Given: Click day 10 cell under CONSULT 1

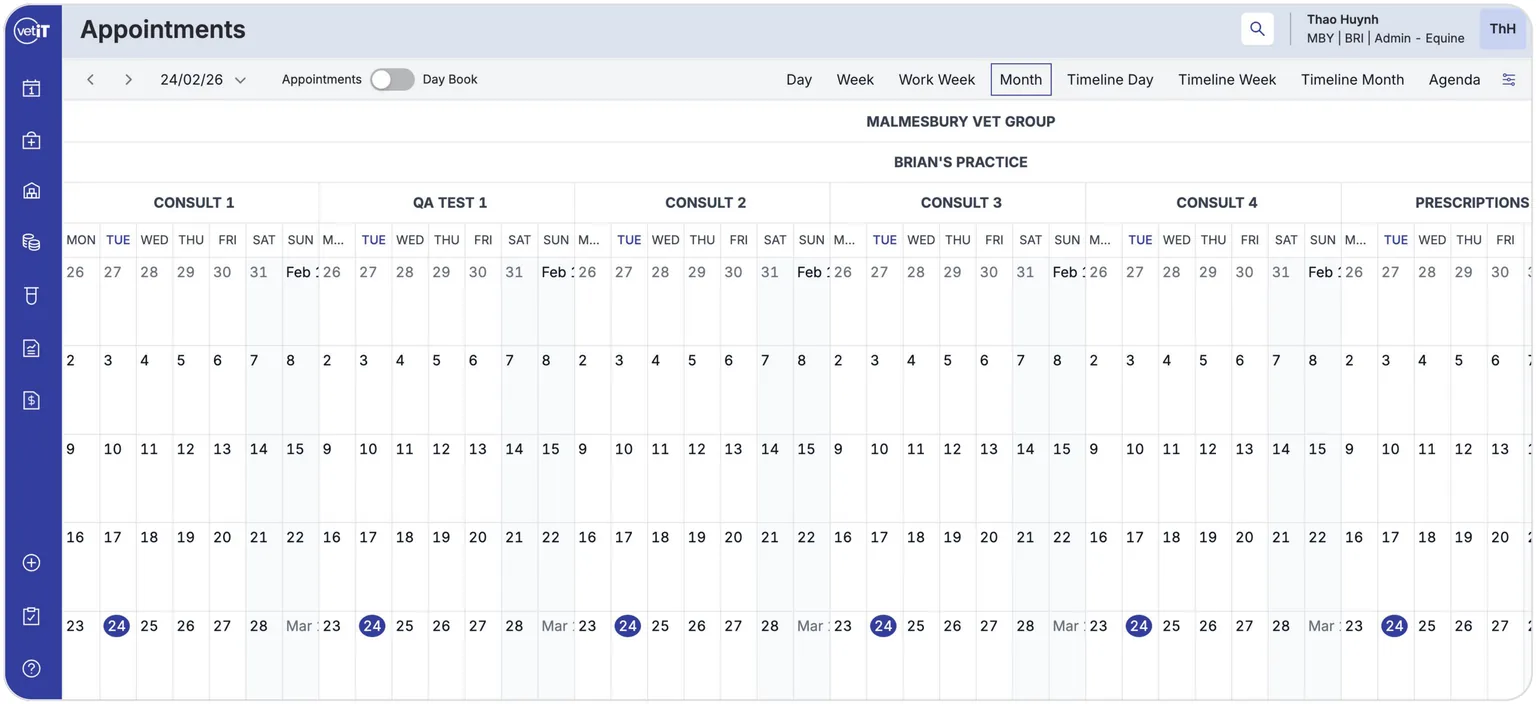Looking at the screenshot, I should click(x=118, y=478).
